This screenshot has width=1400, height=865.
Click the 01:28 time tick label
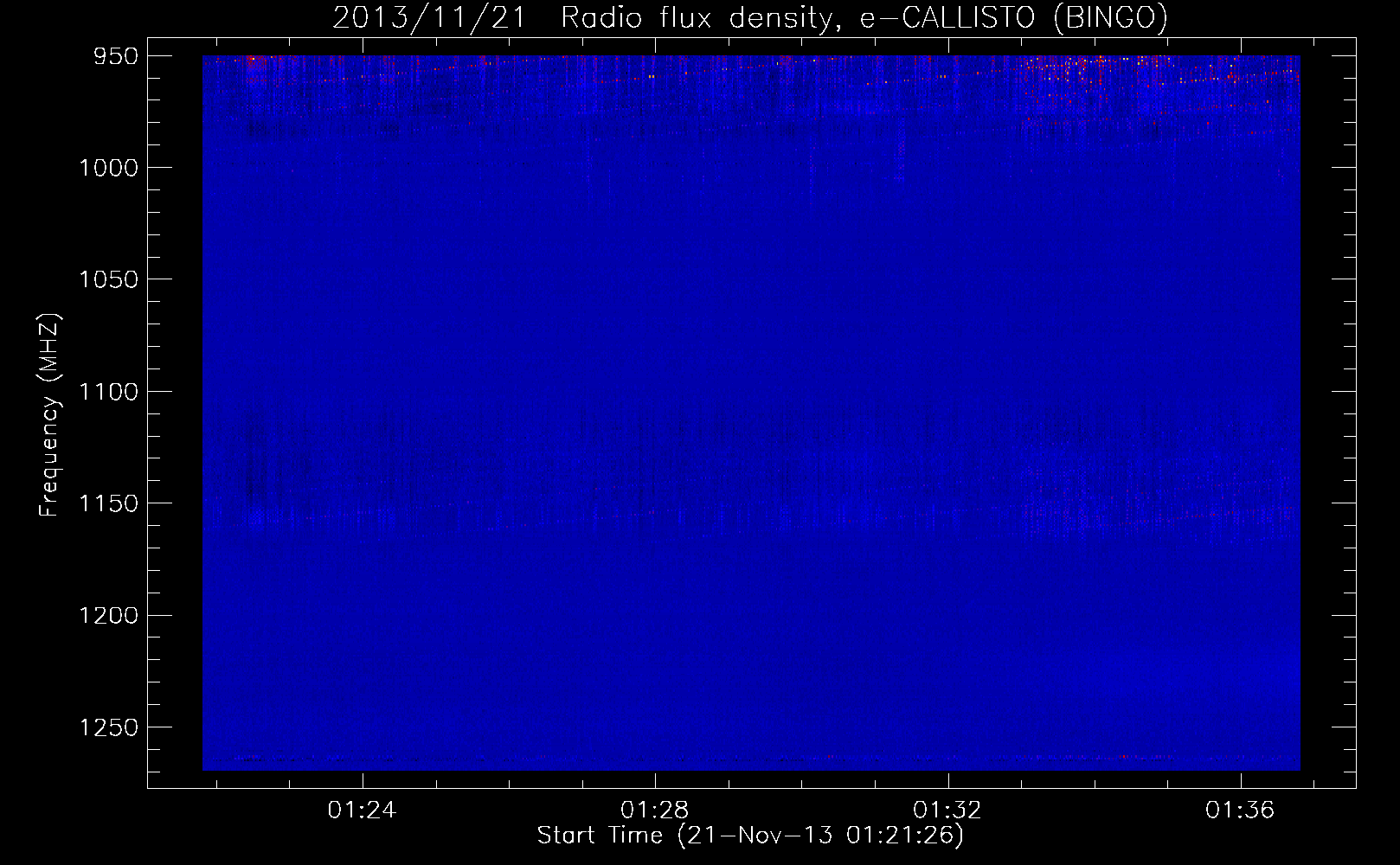(x=655, y=810)
